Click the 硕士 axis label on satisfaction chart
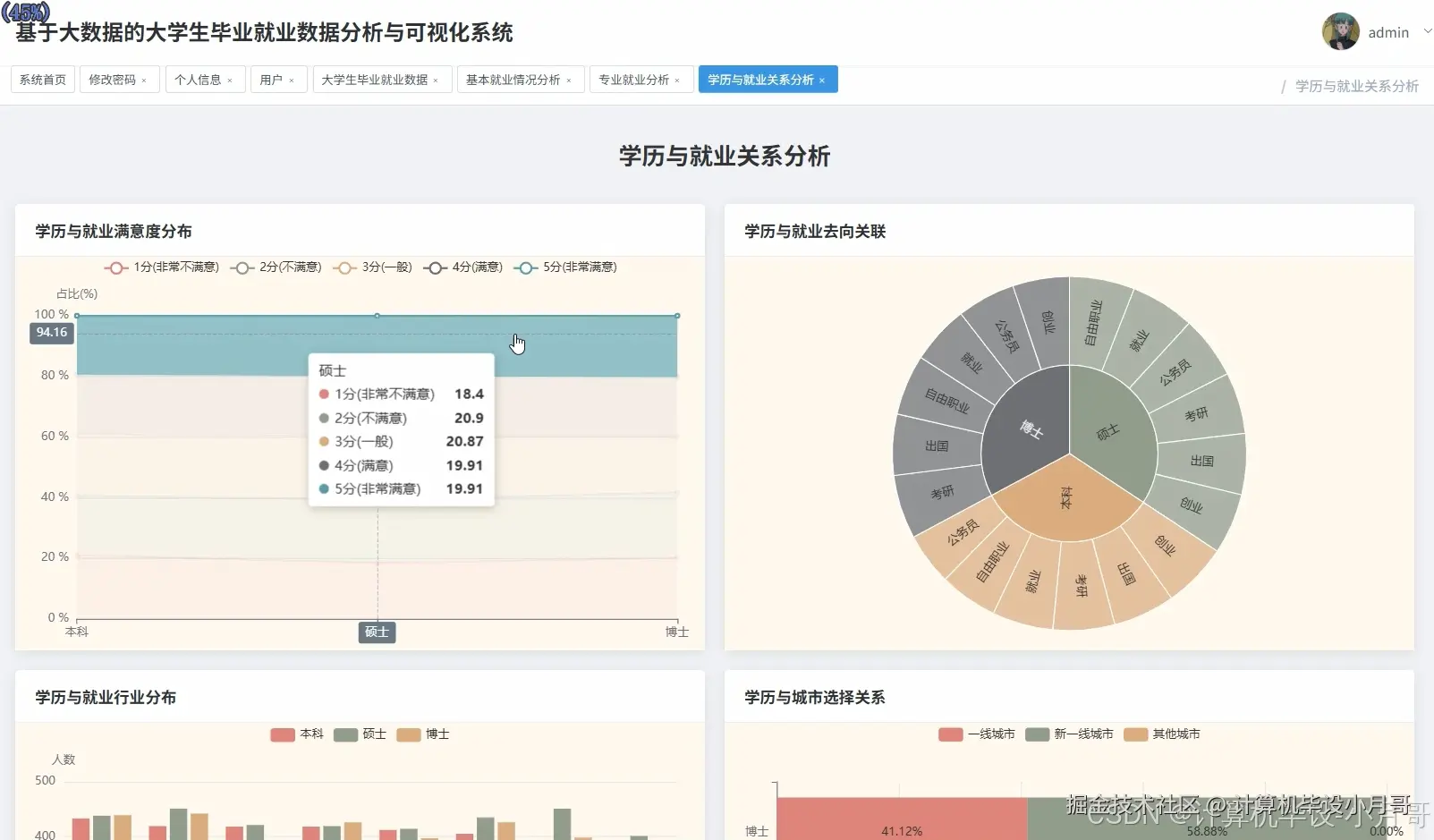This screenshot has height=840, width=1434. [378, 632]
